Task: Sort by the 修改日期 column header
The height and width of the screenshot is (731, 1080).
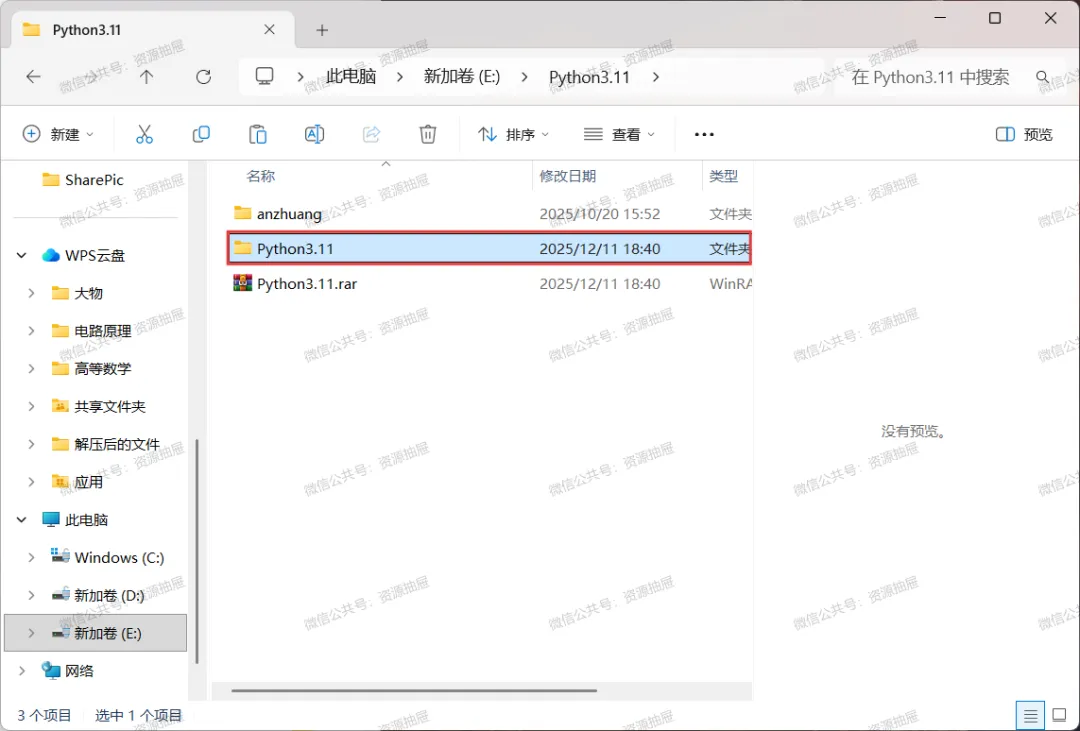Action: point(568,176)
